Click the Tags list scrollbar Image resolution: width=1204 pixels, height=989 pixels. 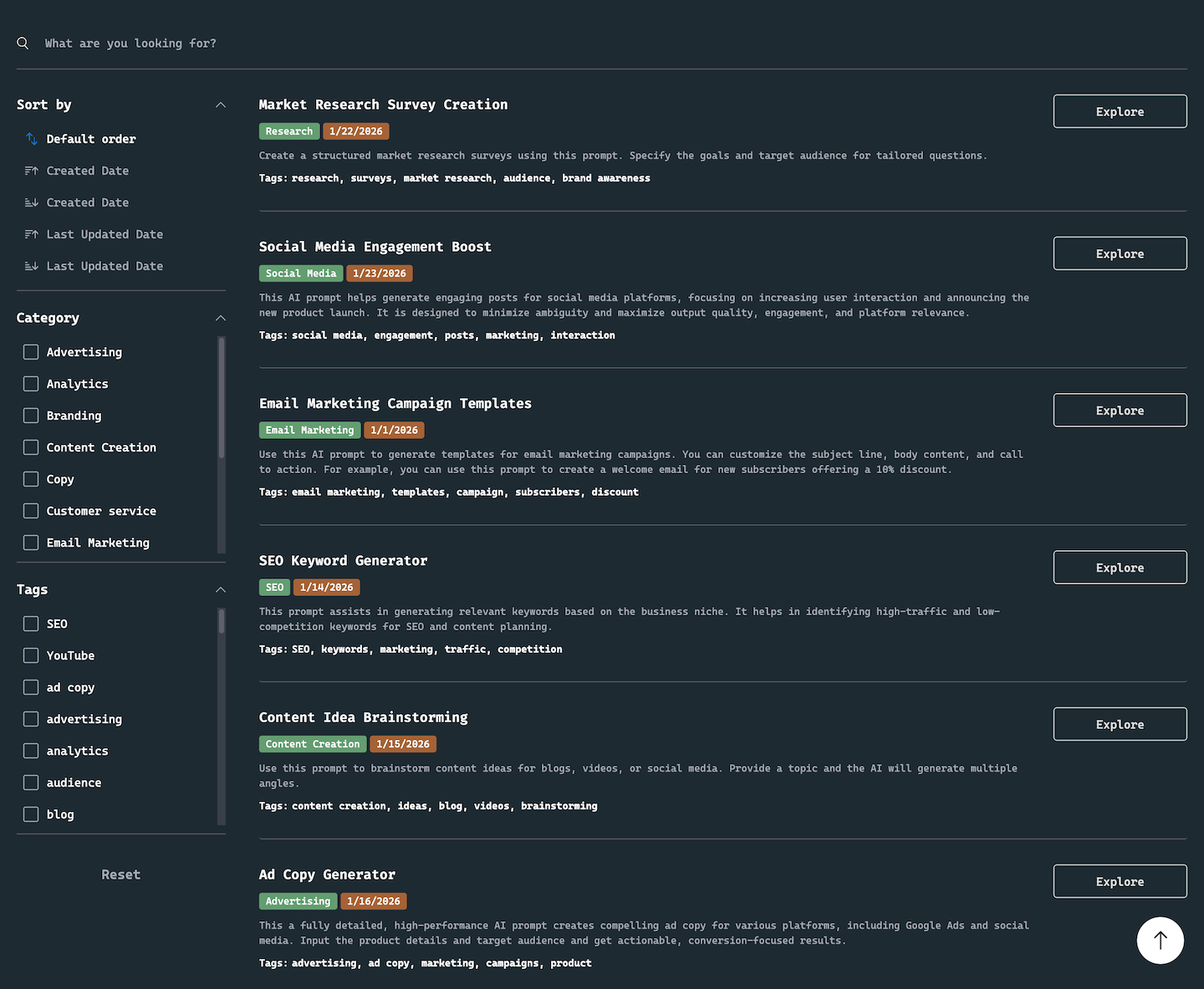point(222,621)
